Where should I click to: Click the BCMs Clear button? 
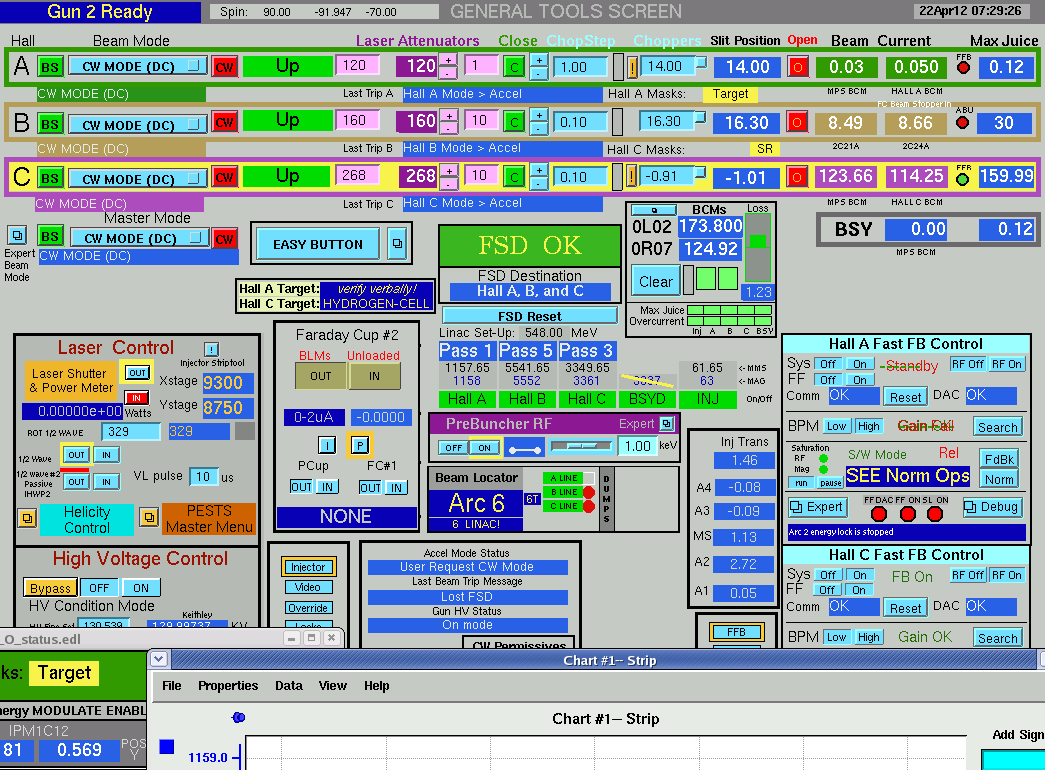(655, 281)
